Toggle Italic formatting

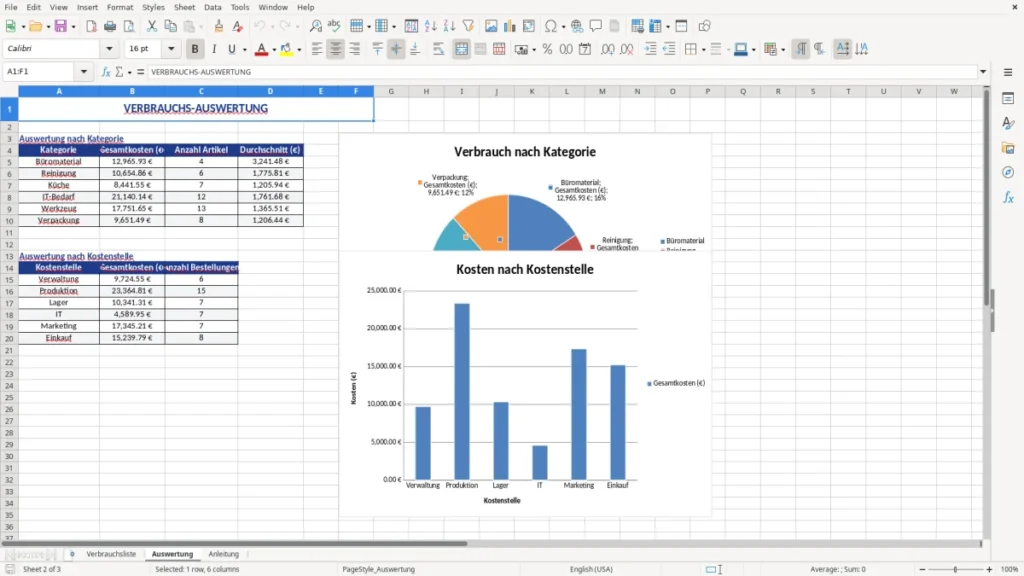tap(214, 49)
